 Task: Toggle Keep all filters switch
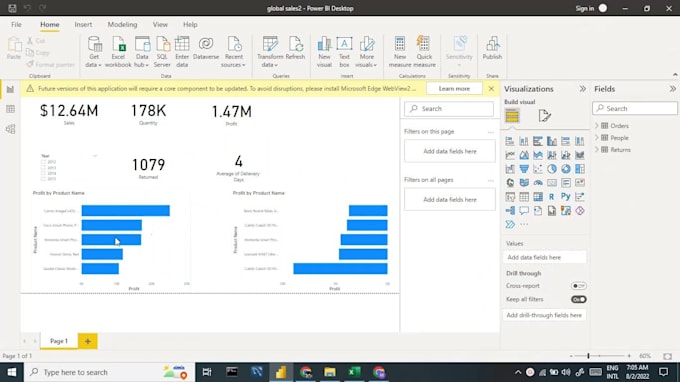(579, 299)
